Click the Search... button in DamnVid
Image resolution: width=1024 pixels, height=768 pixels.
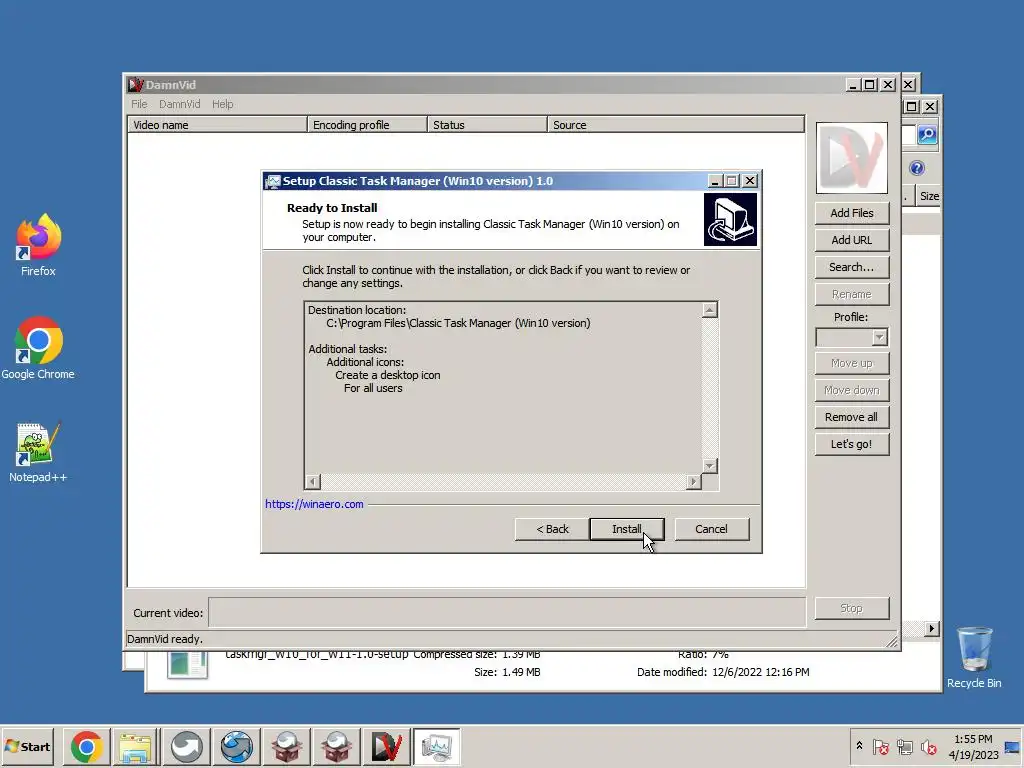coord(852,267)
